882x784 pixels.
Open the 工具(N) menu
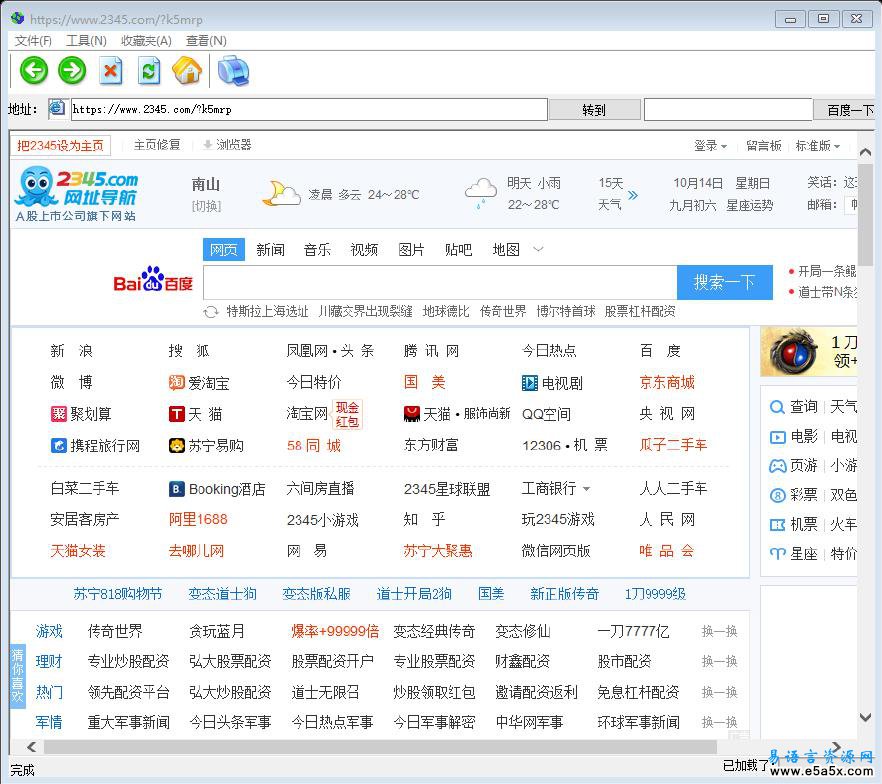86,40
